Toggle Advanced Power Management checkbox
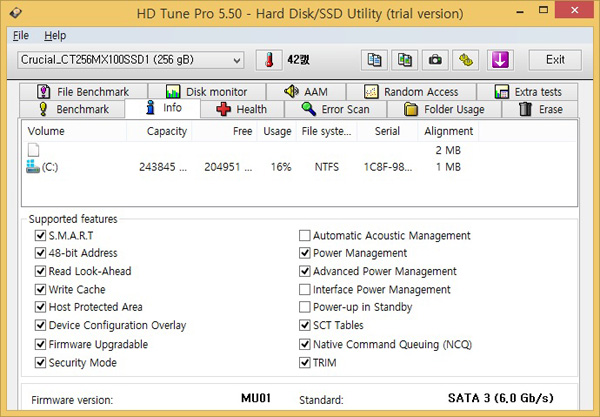 (x=305, y=271)
